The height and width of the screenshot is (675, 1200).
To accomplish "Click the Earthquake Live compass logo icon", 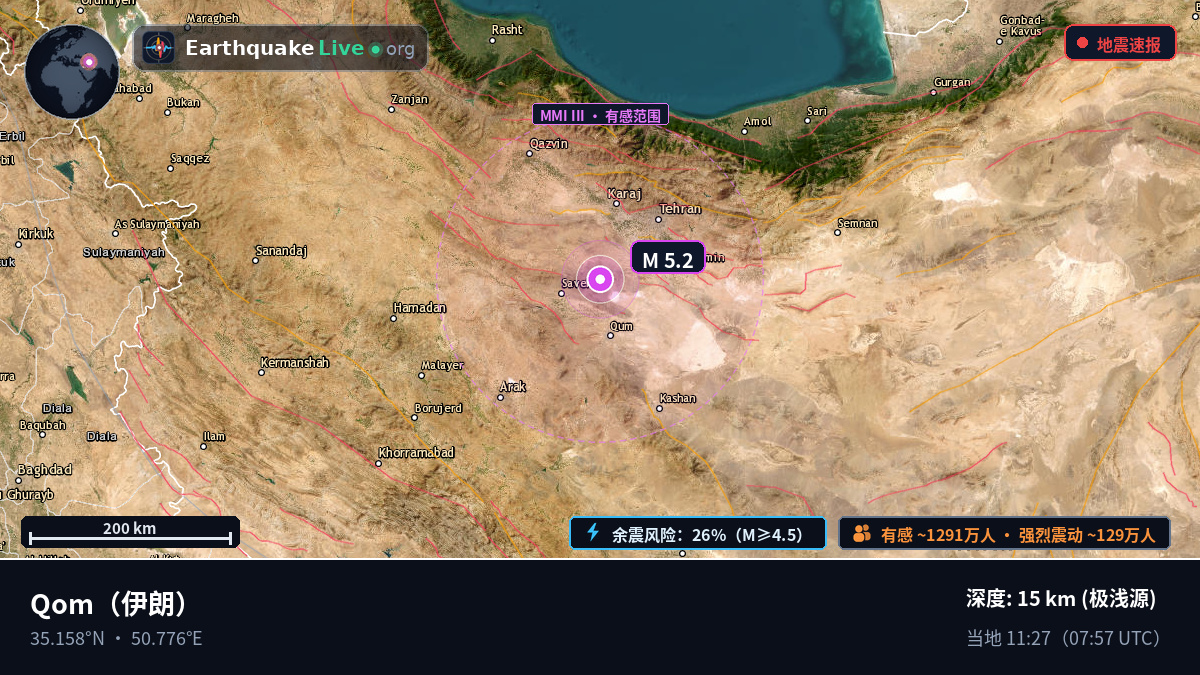I will [158, 48].
